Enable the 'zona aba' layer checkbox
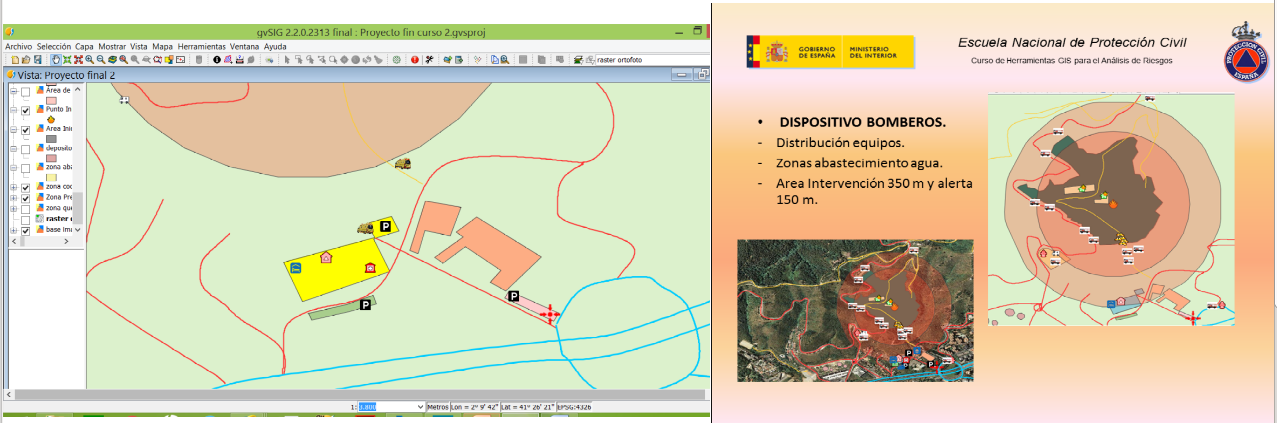1277x423 pixels. [26, 168]
